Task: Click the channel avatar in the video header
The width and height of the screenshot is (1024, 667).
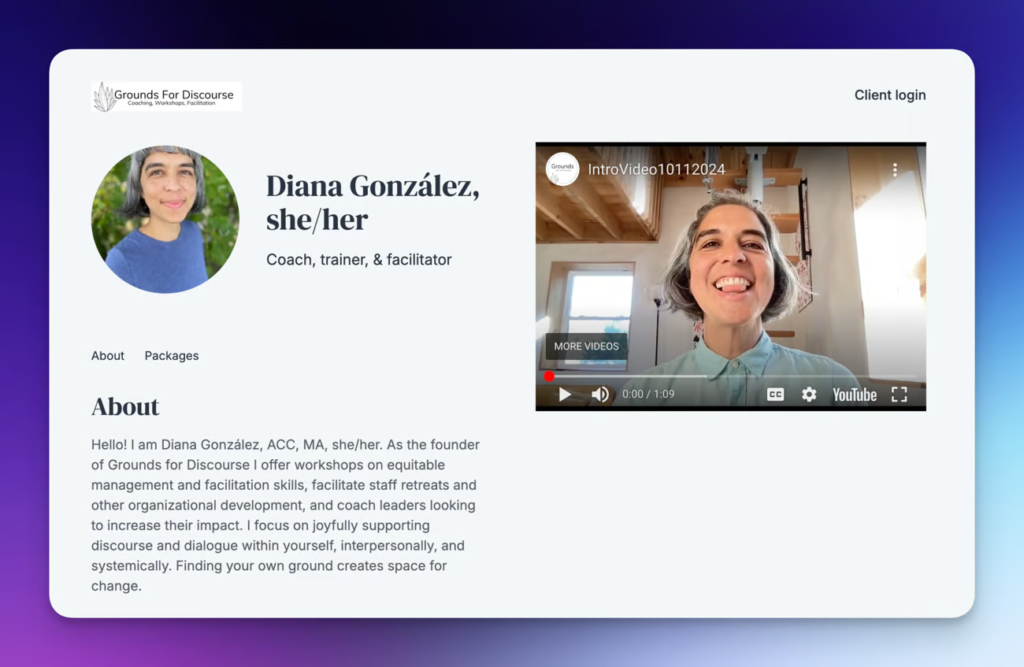Action: coord(563,169)
